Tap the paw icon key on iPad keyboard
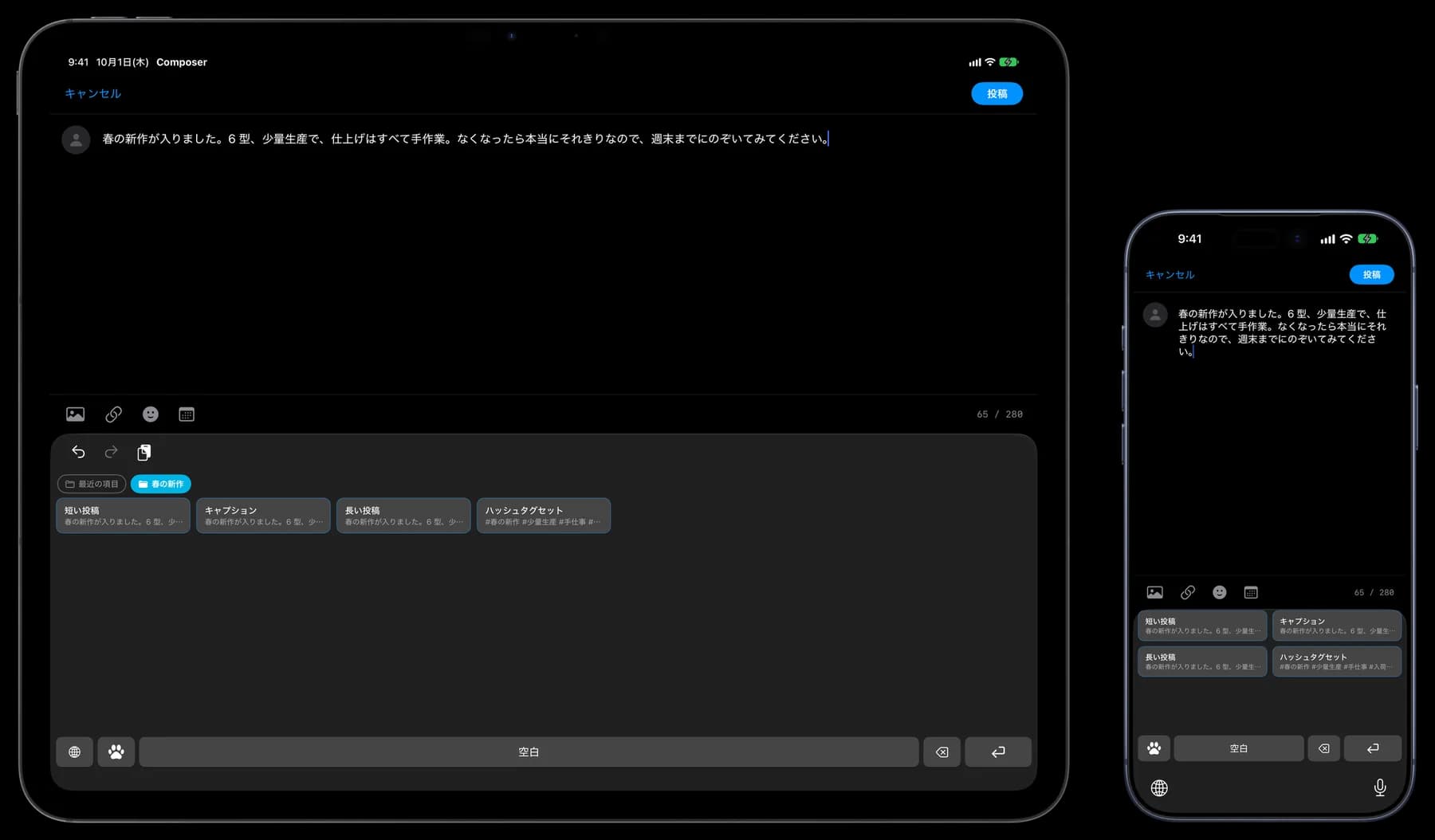 click(116, 752)
